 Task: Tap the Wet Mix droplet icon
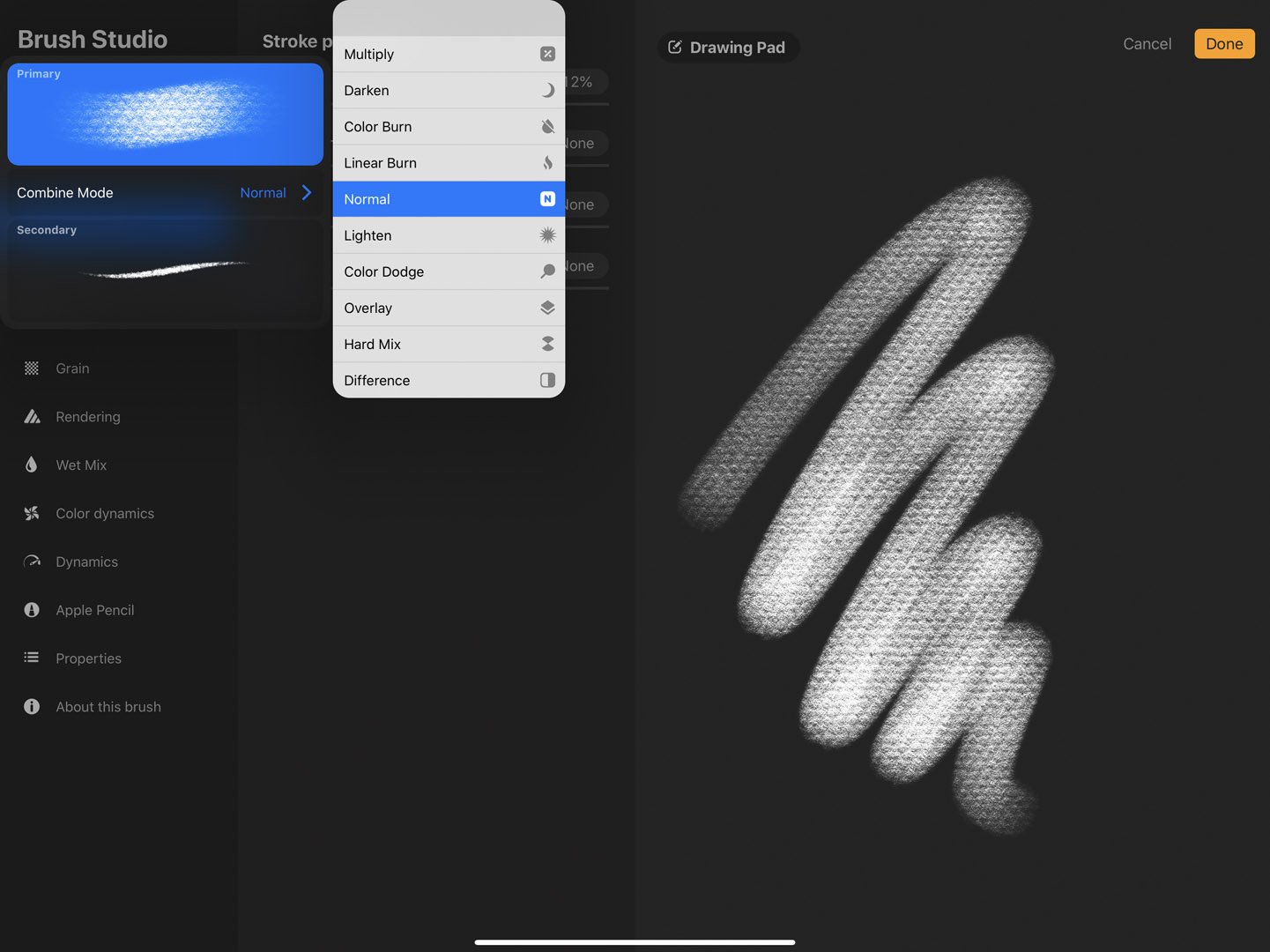31,465
